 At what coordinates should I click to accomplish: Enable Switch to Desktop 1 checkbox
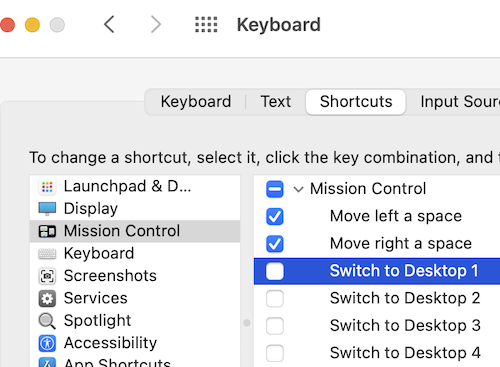click(x=275, y=271)
